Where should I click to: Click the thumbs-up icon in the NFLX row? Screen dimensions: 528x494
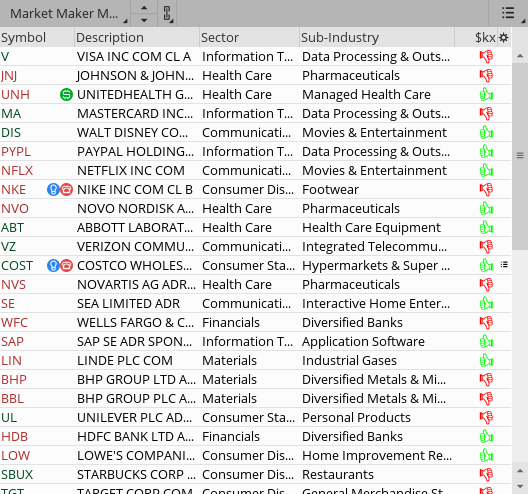pos(486,170)
